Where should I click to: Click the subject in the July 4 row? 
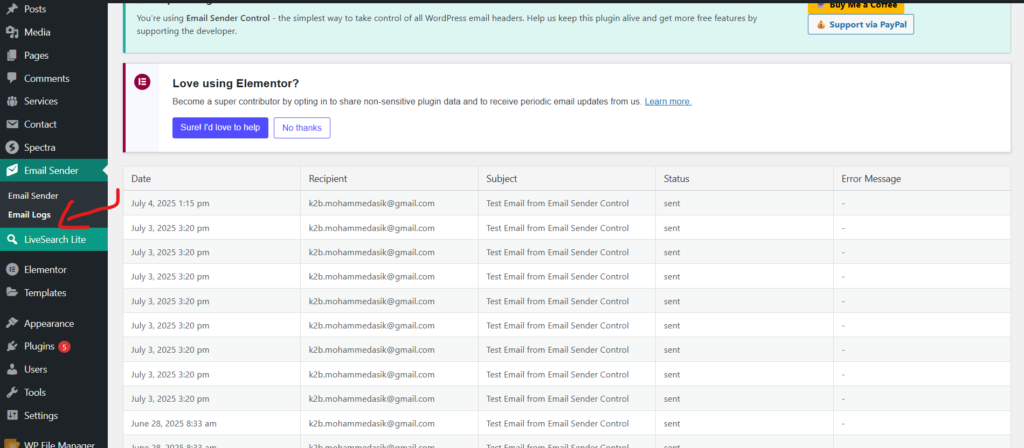tap(558, 203)
